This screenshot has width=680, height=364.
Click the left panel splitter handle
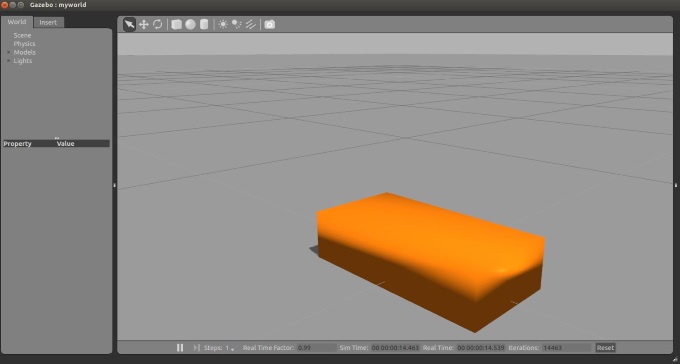click(114, 185)
